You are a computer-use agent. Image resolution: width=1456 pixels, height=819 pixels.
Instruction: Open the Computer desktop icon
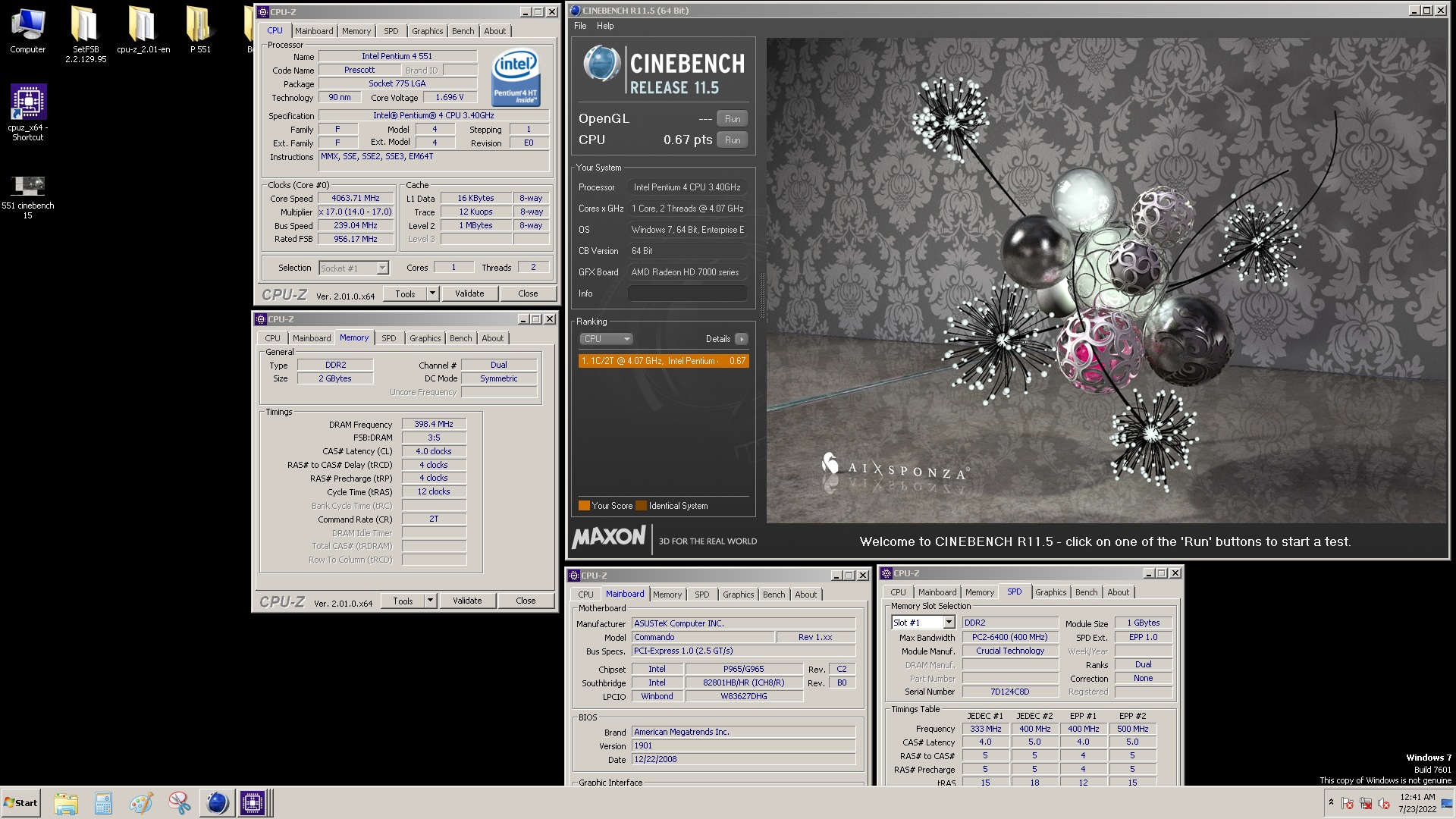click(28, 30)
